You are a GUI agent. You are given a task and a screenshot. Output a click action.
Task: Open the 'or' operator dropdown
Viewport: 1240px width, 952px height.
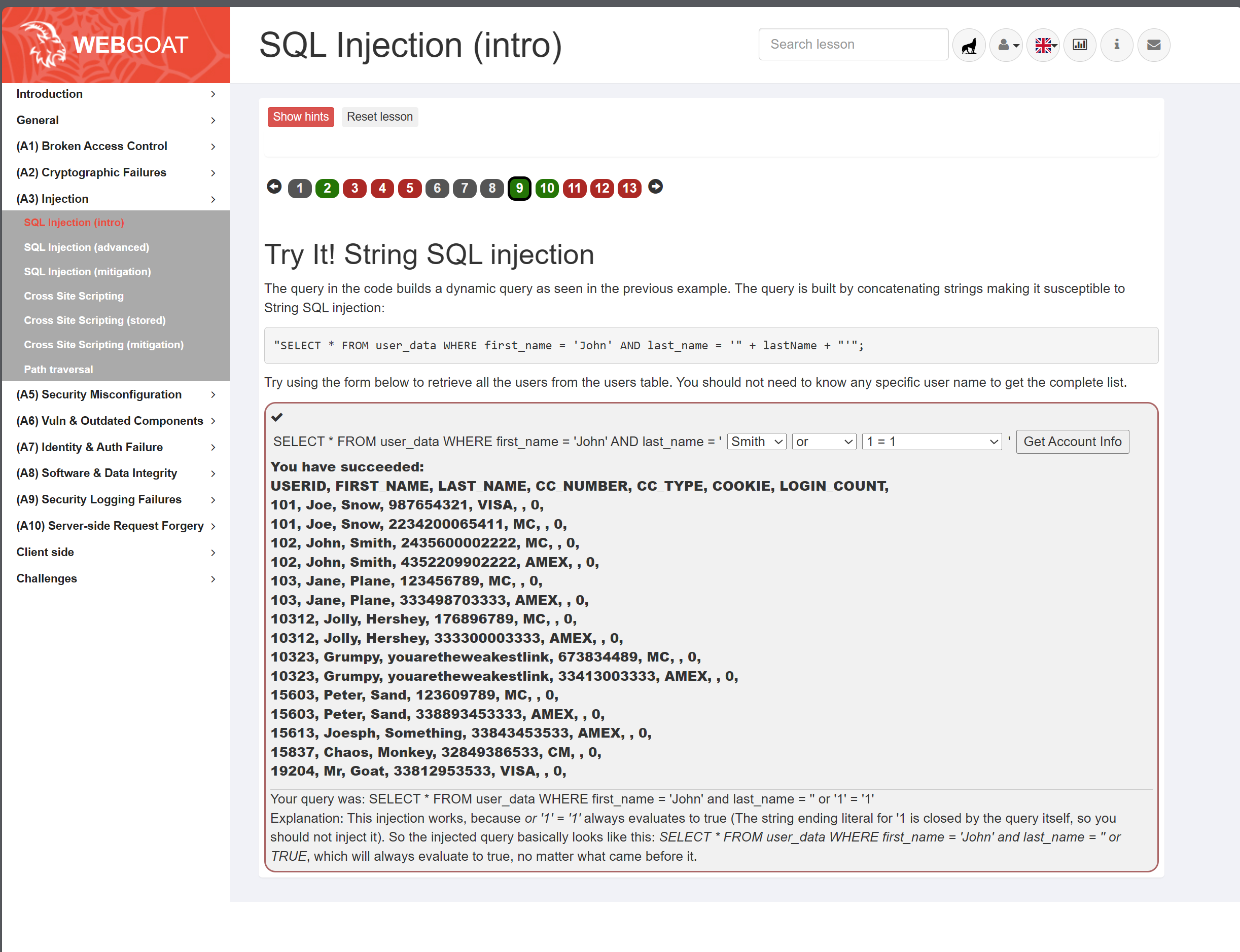[824, 442]
